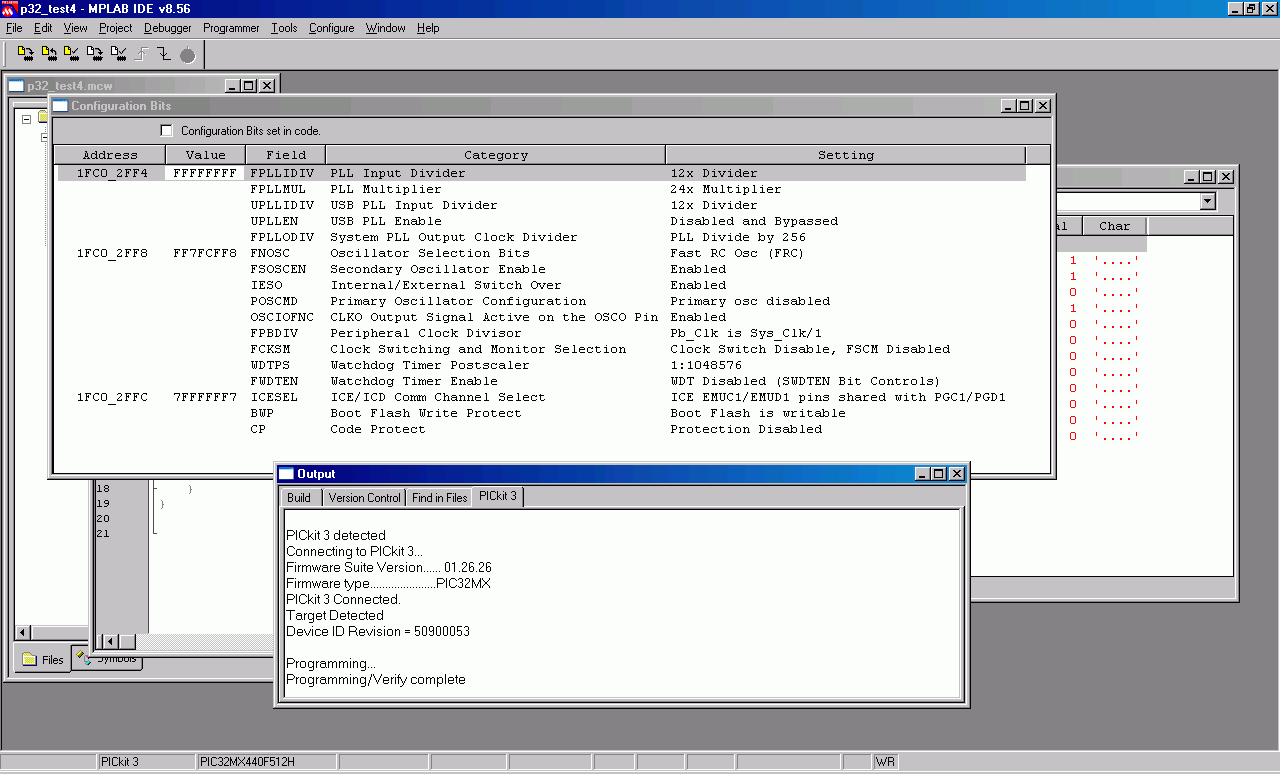This screenshot has width=1280, height=774.
Task: Click 'Fast RC Osc (FRC)' setting for FNOSC
Action: click(x=737, y=253)
